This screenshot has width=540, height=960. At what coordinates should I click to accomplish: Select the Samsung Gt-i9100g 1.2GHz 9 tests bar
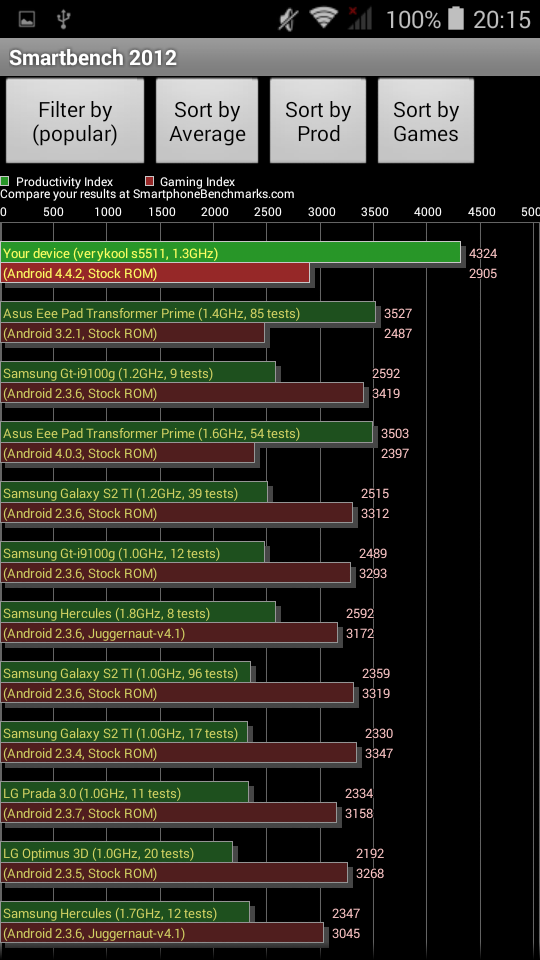pyautogui.click(x=138, y=372)
